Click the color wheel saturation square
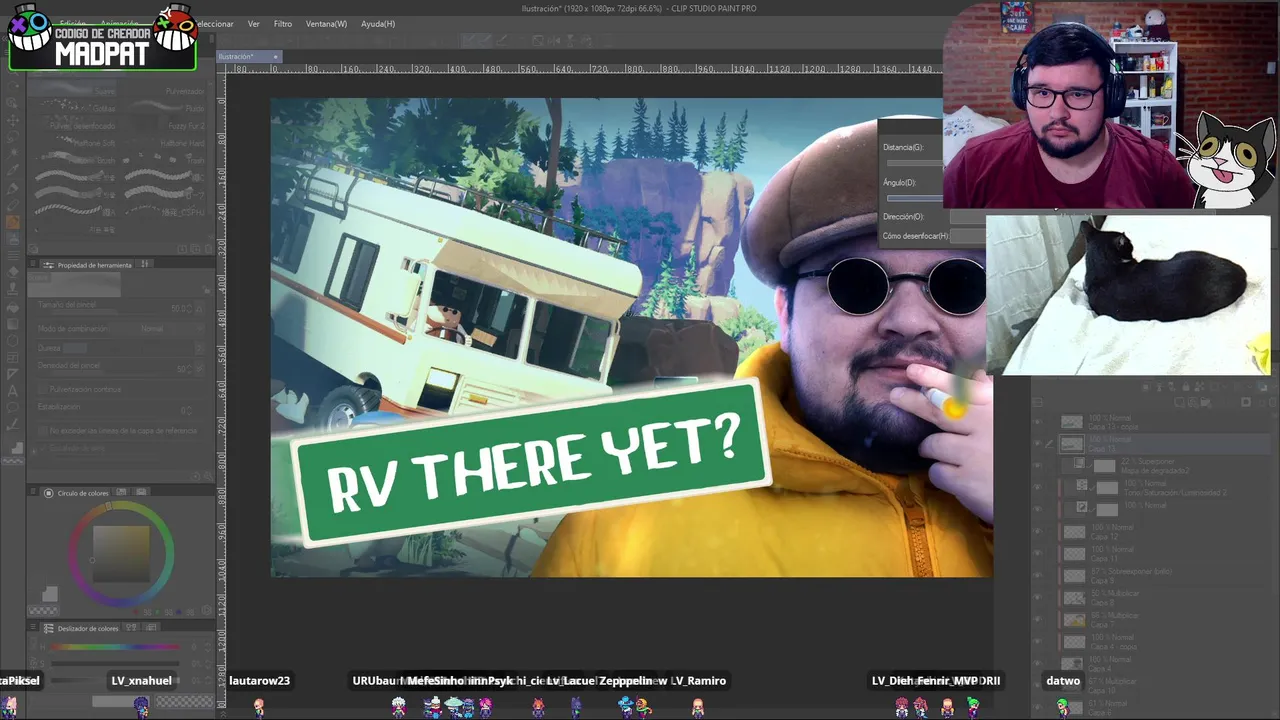The height and width of the screenshot is (720, 1280). coord(121,553)
